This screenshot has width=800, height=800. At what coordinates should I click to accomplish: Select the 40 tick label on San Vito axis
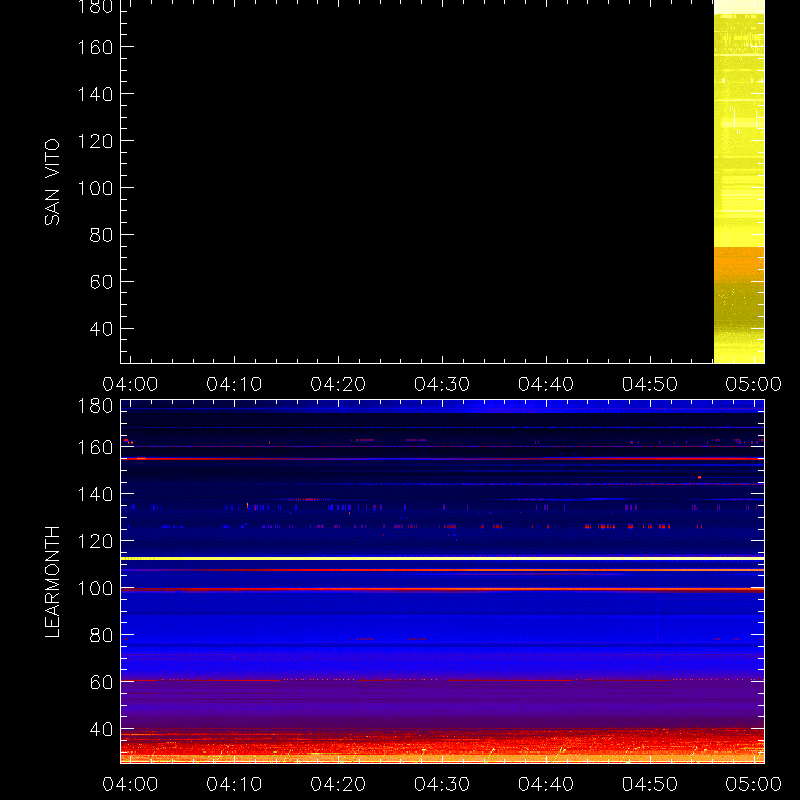[102, 329]
